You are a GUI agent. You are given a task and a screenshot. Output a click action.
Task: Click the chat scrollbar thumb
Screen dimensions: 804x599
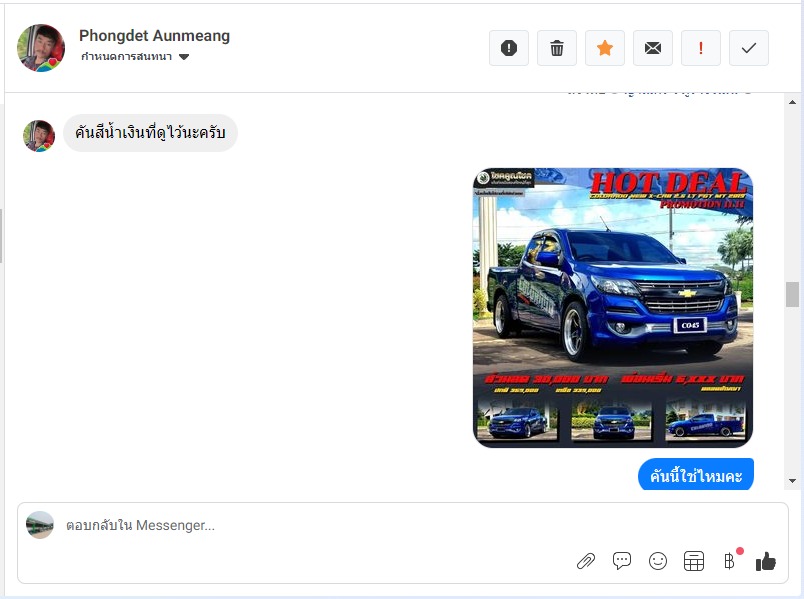[792, 294]
